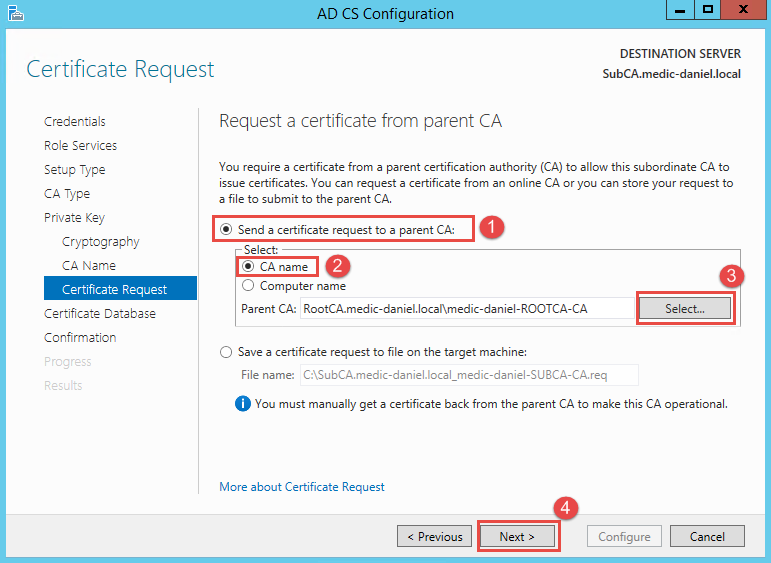Viewport: 771px width, 563px height.
Task: Click the Next > button
Action: click(x=517, y=537)
